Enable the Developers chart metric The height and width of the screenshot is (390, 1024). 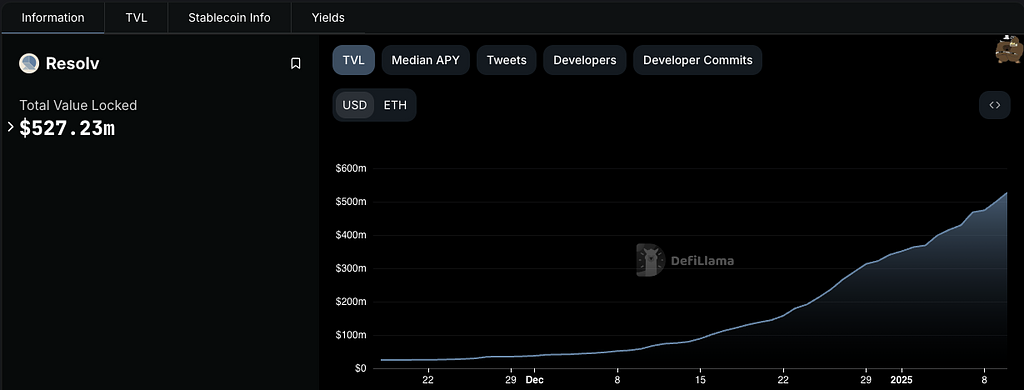click(x=584, y=60)
